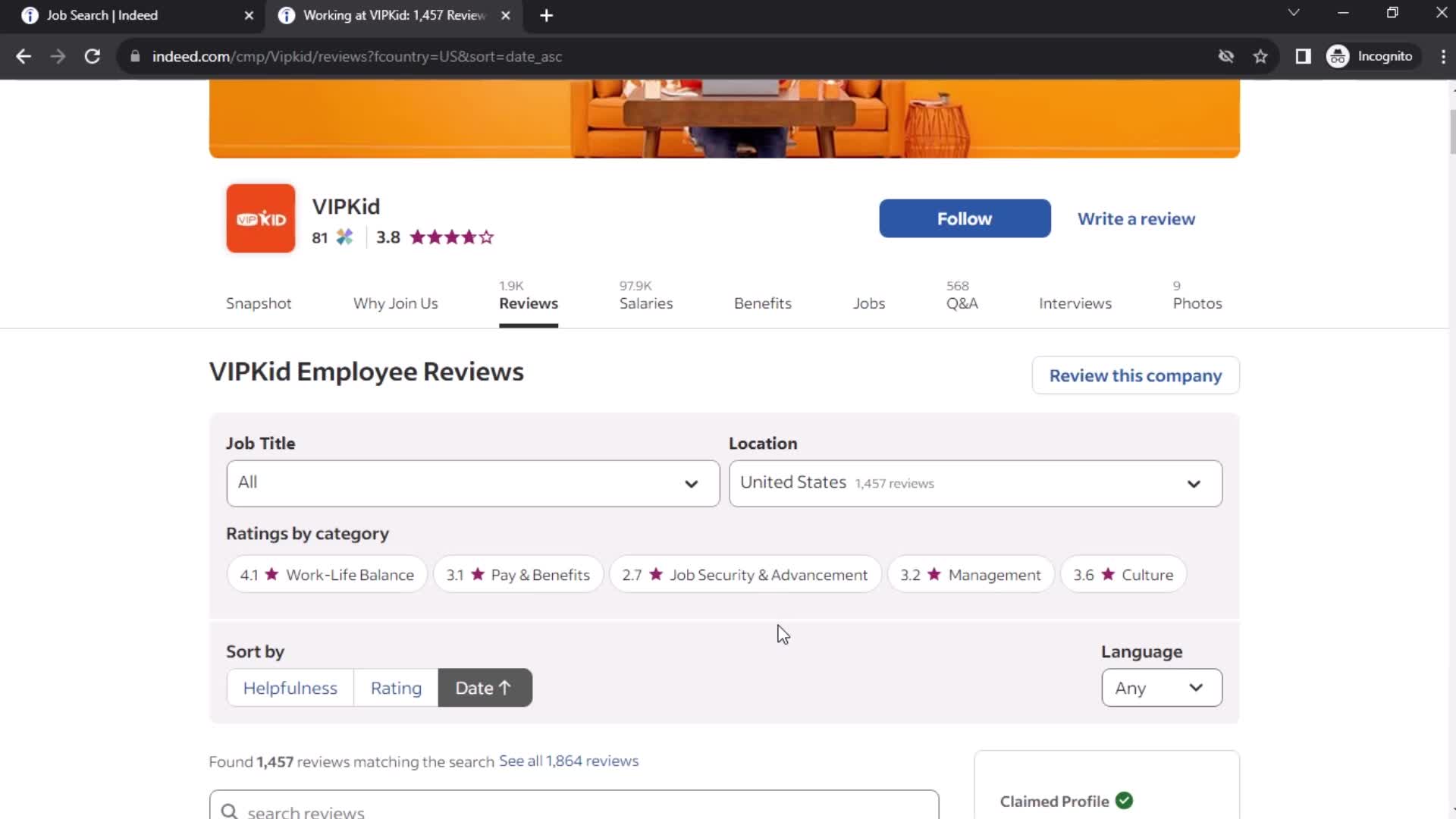Click into the search reviews field

point(574,806)
